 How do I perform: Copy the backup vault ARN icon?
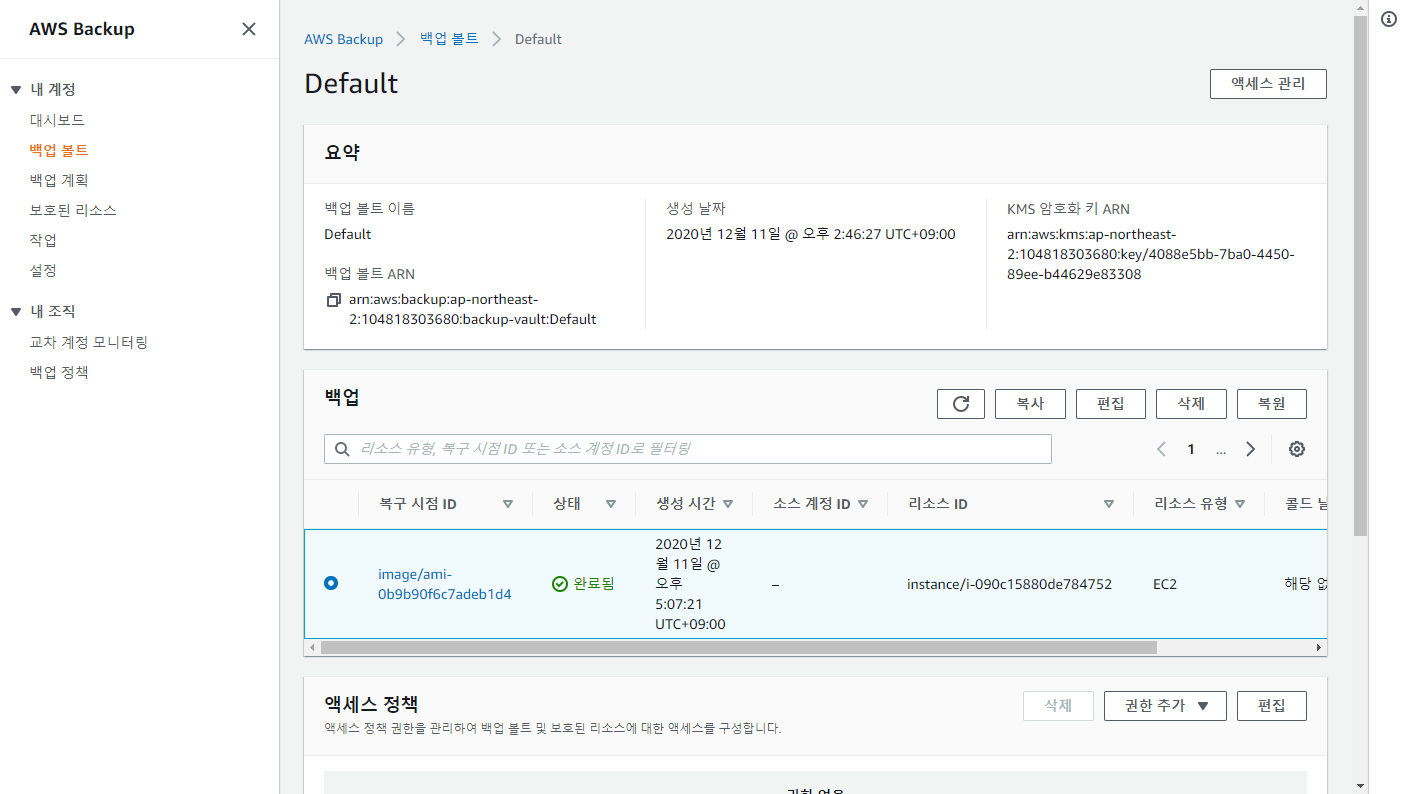334,300
